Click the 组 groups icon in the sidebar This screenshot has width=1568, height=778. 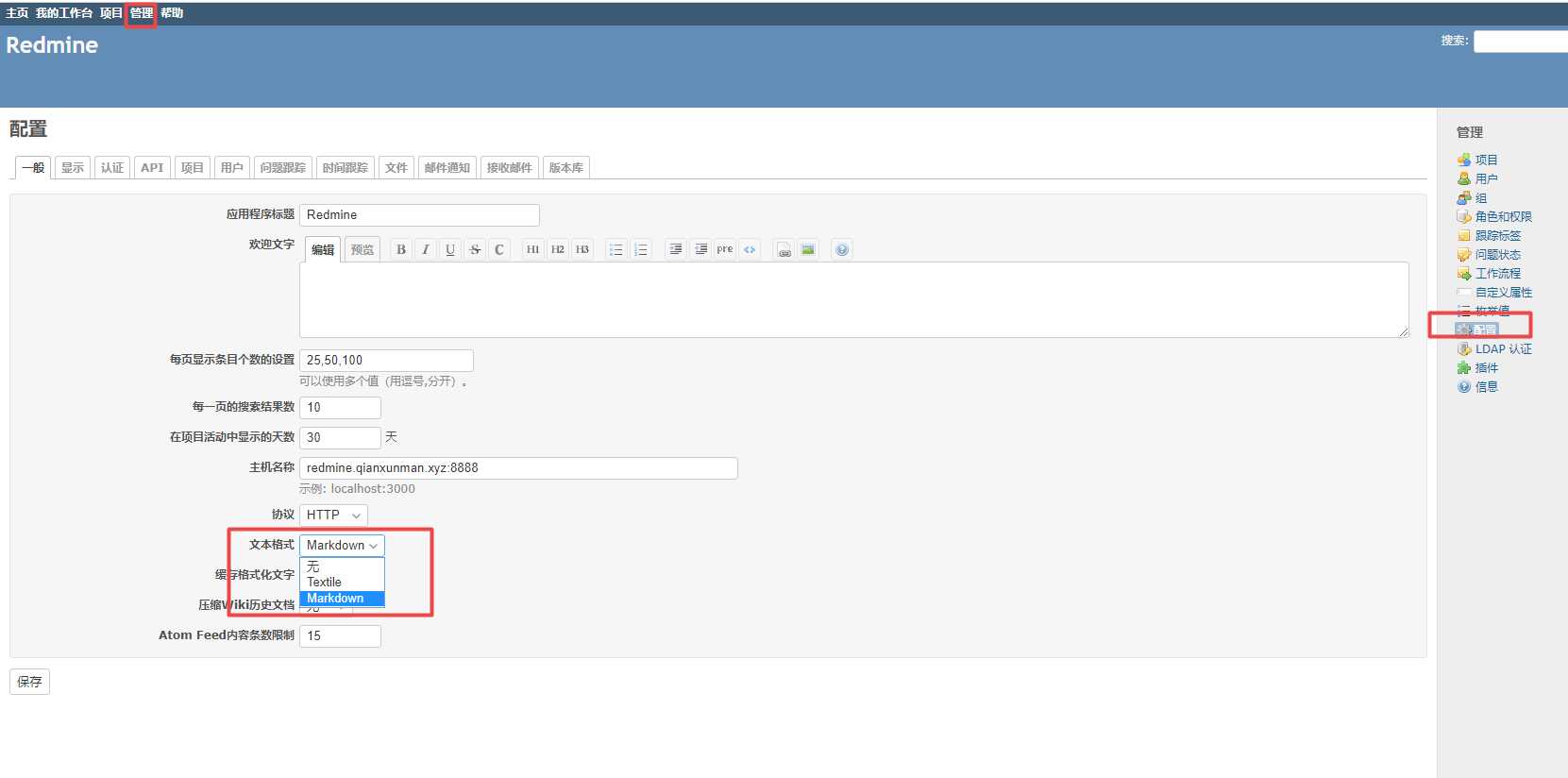[1464, 197]
